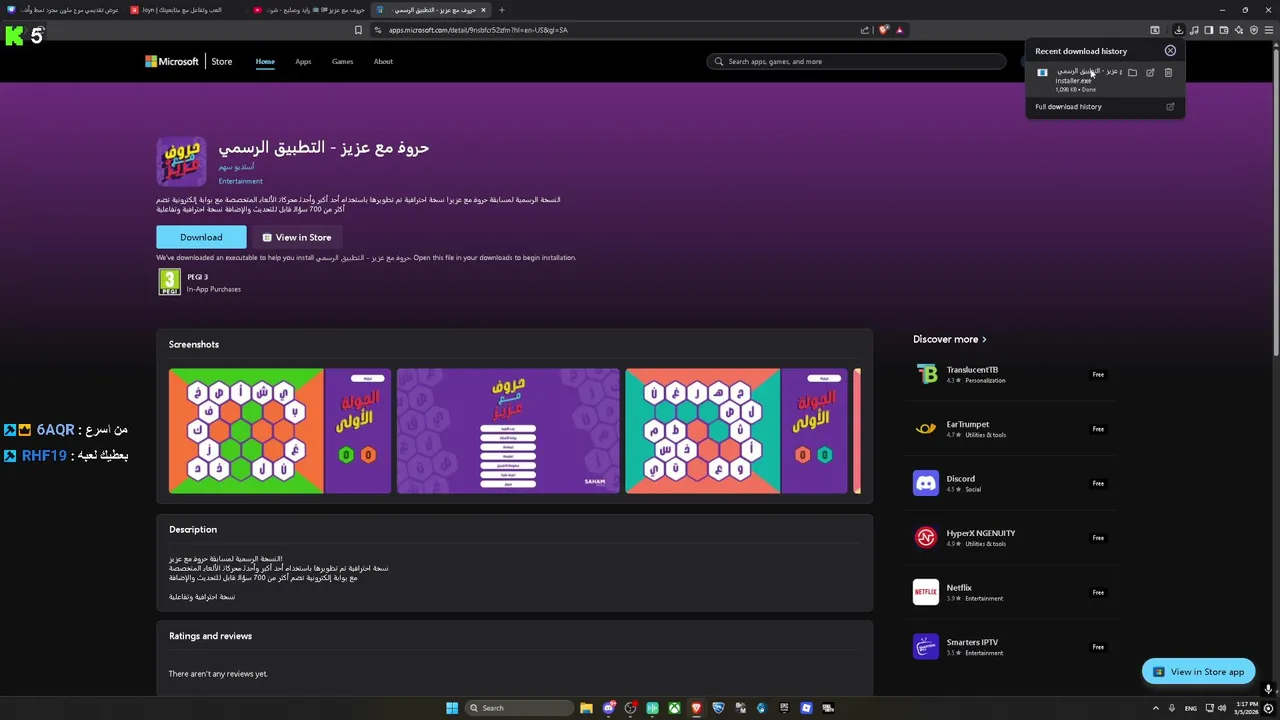This screenshot has height=720, width=1280.
Task: Click the Brave Rewards triangle icon
Action: click(x=899, y=30)
